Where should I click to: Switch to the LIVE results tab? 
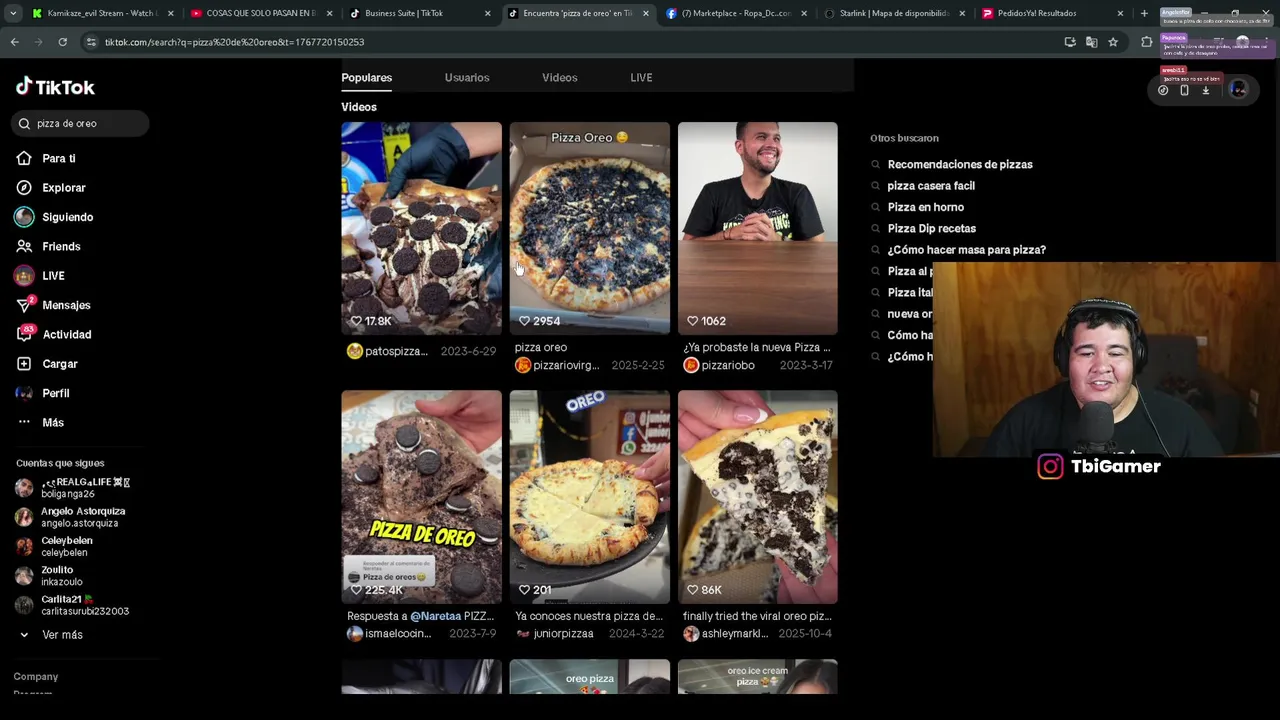pyautogui.click(x=641, y=77)
